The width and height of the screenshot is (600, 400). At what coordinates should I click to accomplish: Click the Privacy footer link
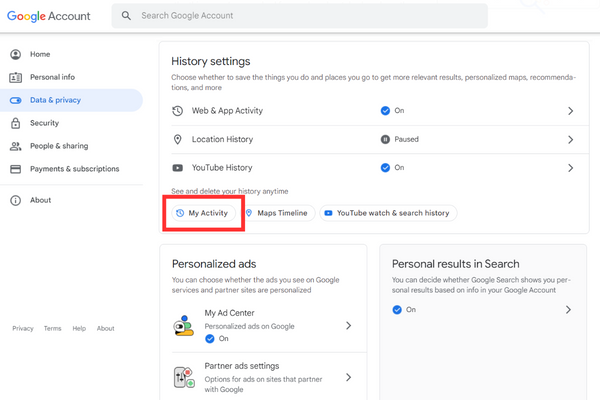pyautogui.click(x=23, y=328)
